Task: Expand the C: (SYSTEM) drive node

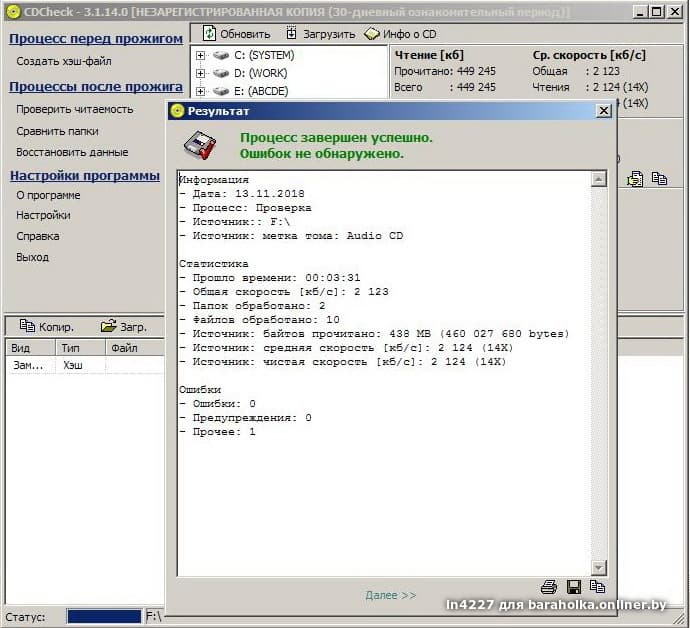Action: coord(200,55)
